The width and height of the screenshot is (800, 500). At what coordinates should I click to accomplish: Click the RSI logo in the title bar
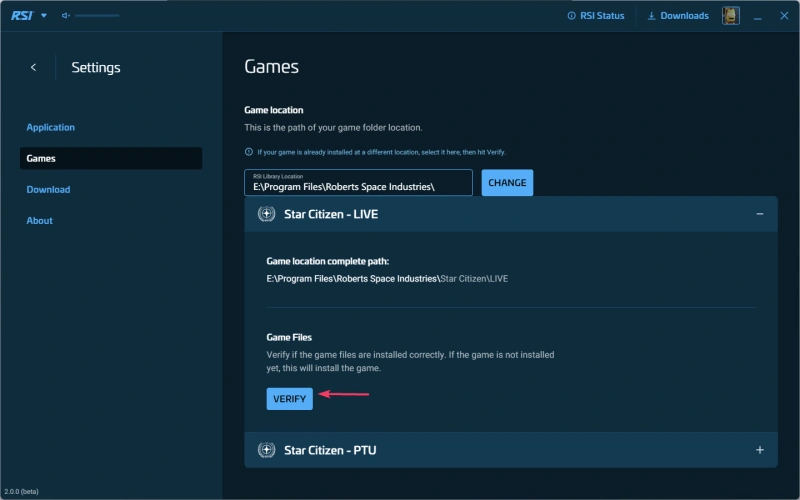[20, 15]
